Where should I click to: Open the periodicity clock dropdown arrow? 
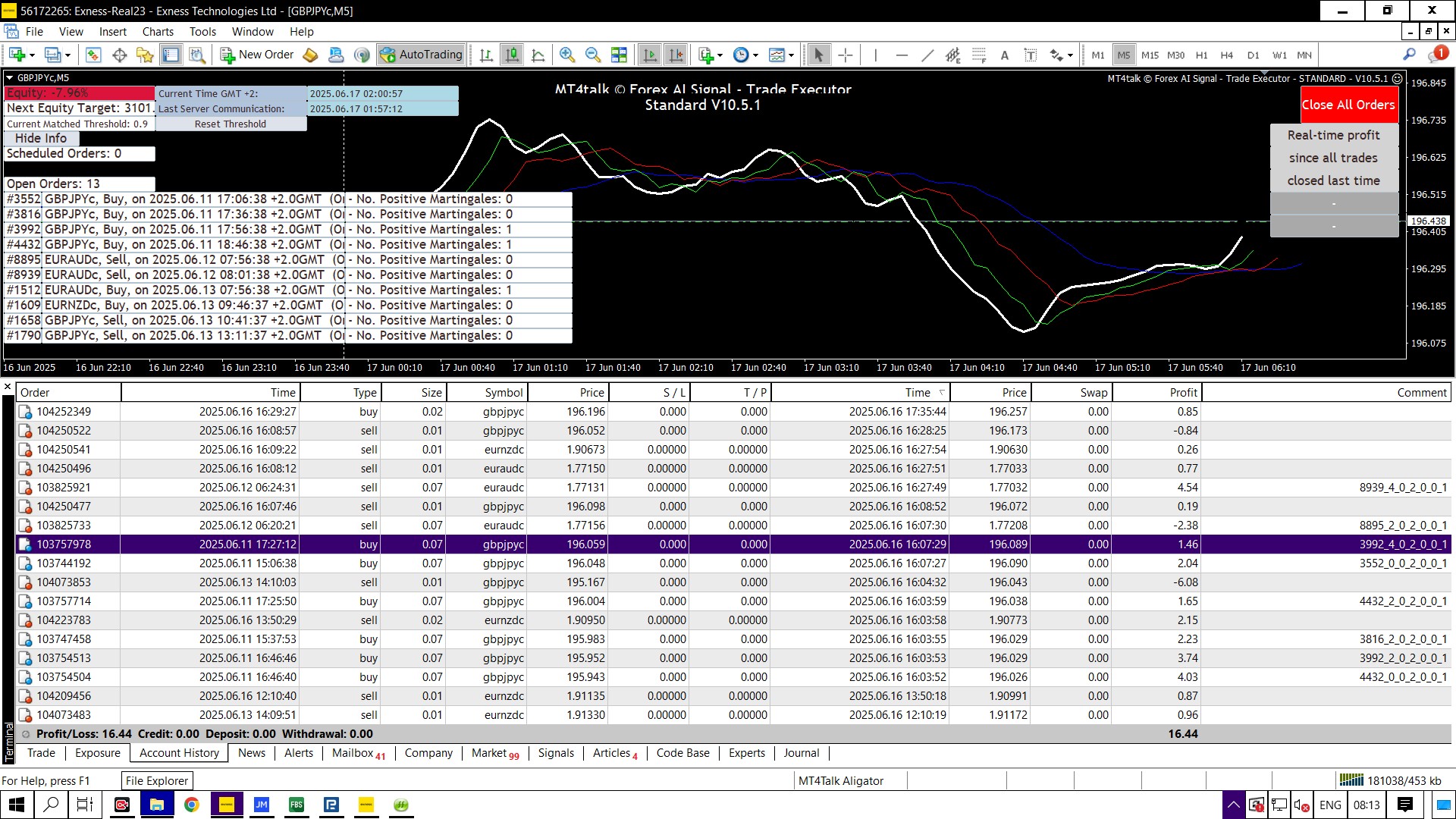755,55
